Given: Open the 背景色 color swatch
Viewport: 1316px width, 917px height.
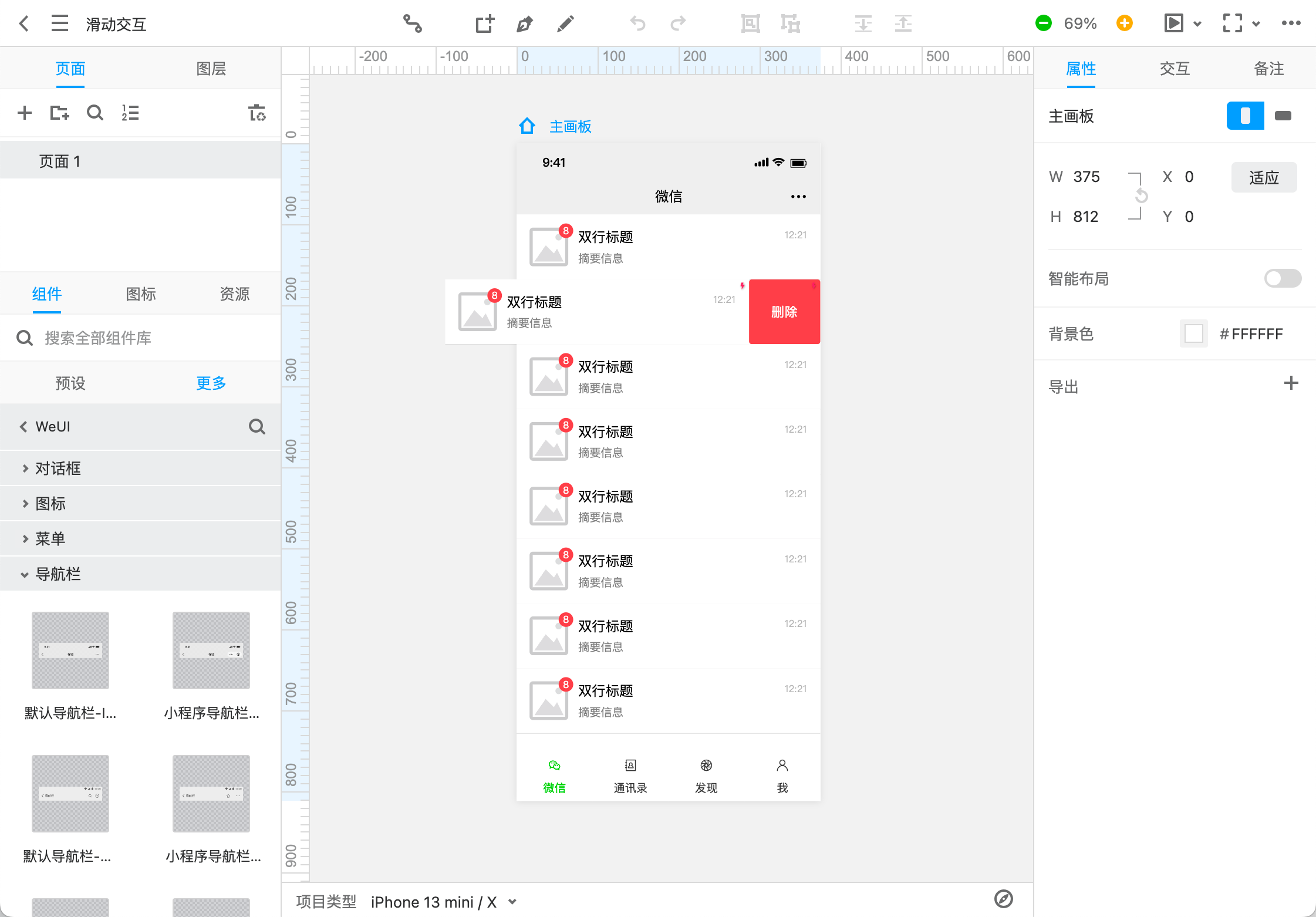Looking at the screenshot, I should click(1194, 333).
